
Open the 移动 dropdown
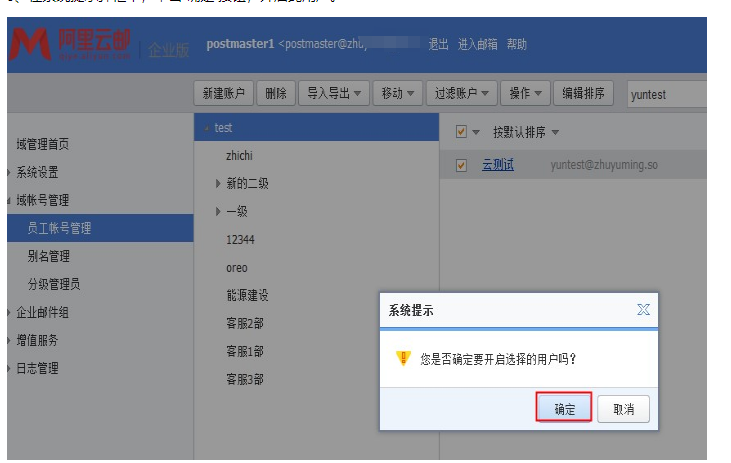pyautogui.click(x=397, y=93)
